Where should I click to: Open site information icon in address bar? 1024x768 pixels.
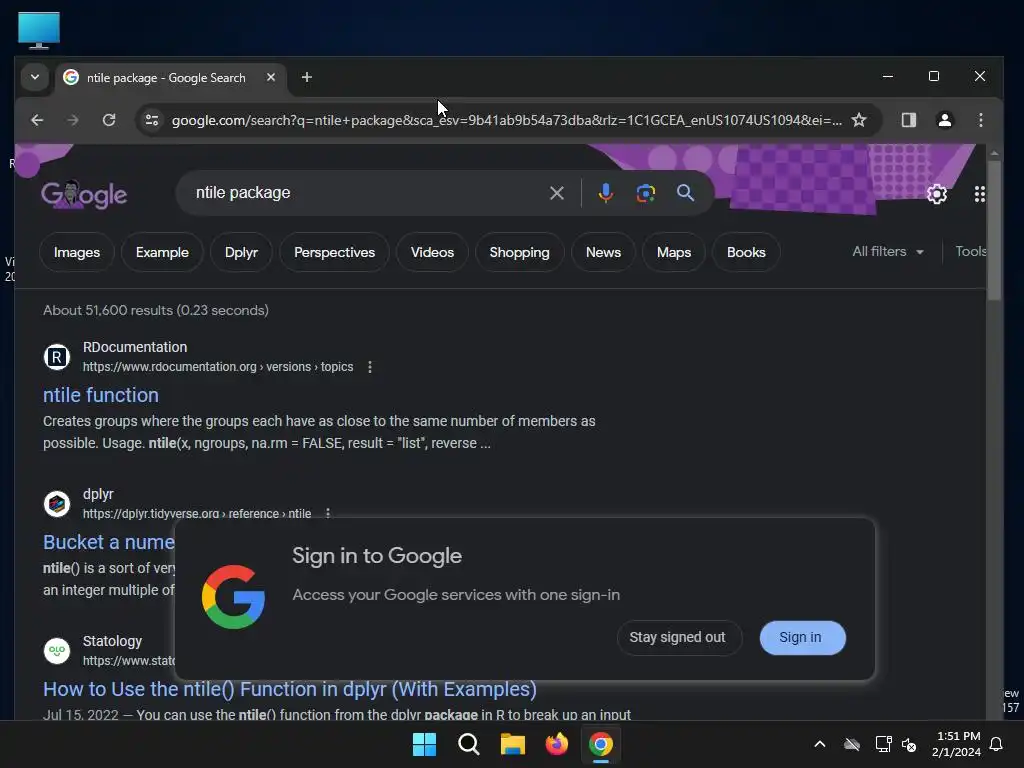click(x=152, y=120)
